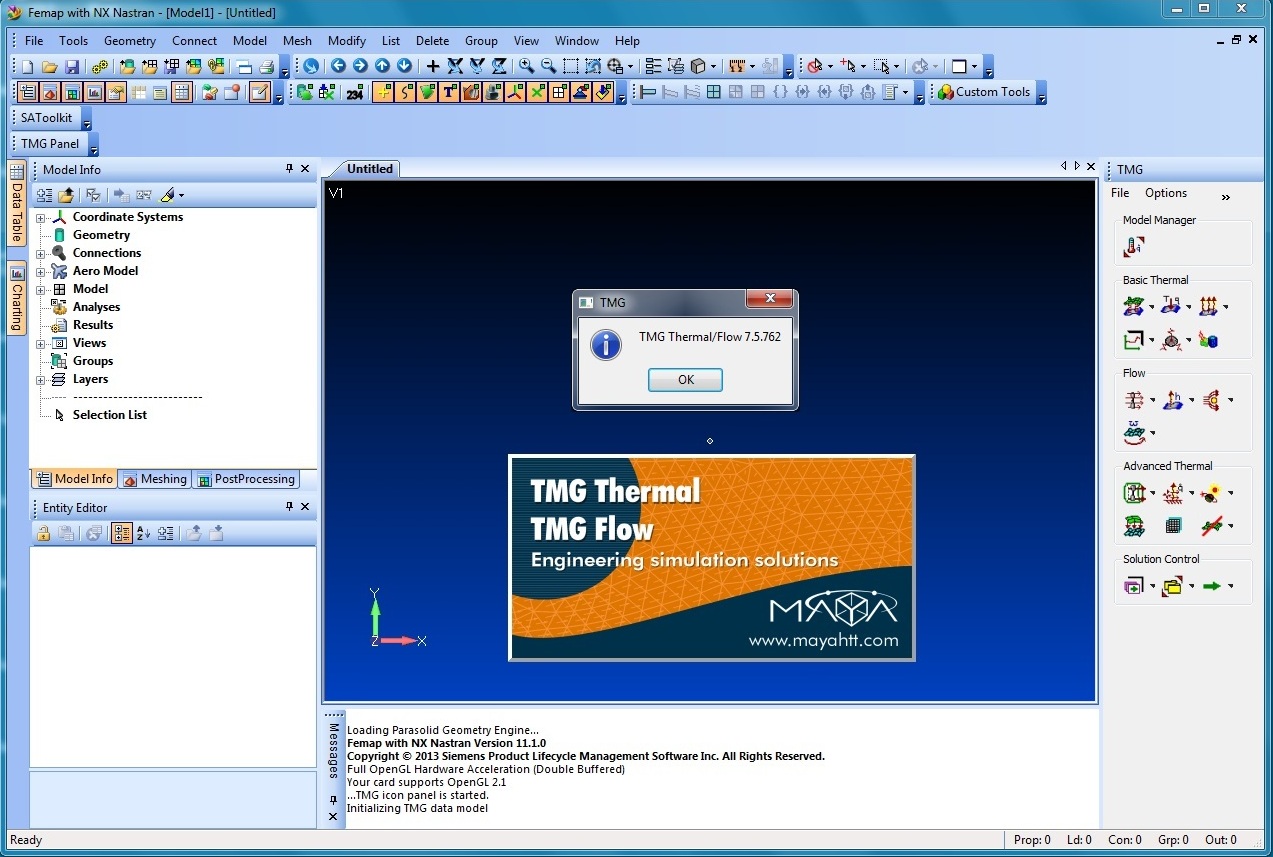Screen dimensions: 1273x857
Task: Click the info icon in TMG dialog
Action: (x=606, y=345)
